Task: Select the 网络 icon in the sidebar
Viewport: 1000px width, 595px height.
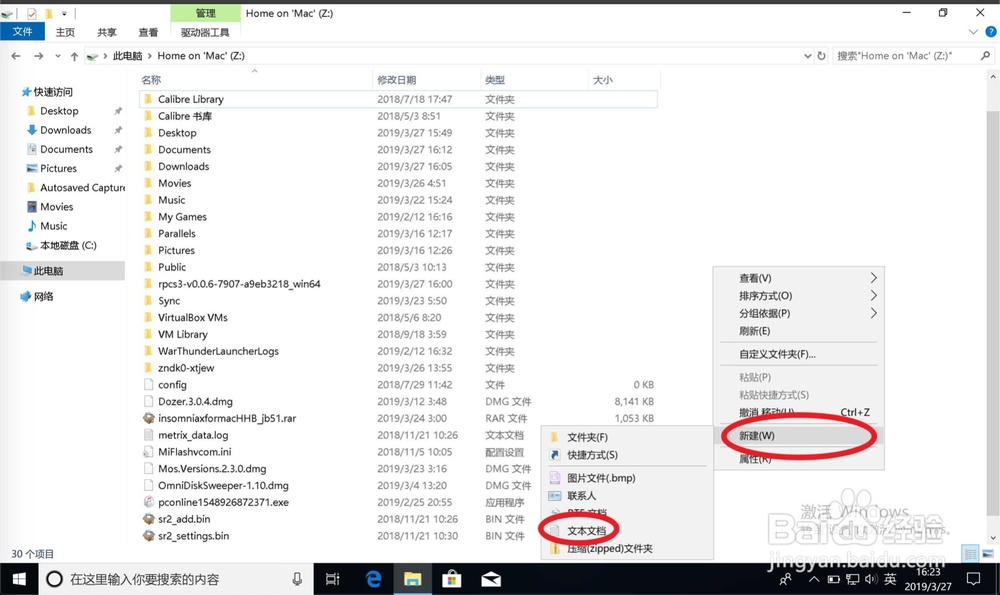Action: [x=41, y=296]
